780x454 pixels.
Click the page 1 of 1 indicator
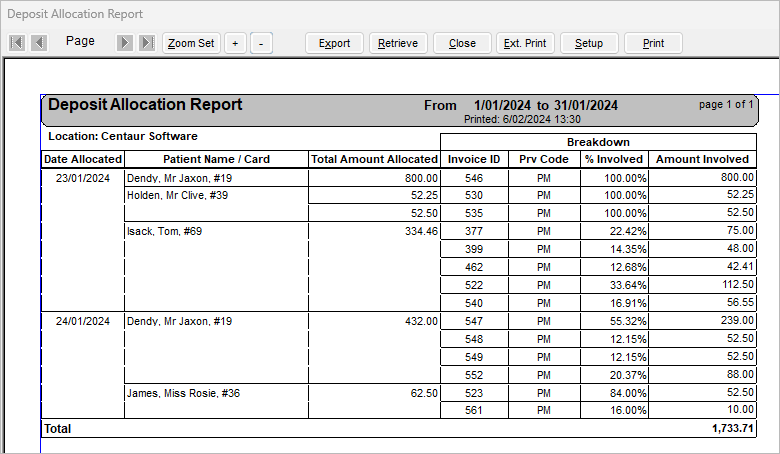point(726,104)
